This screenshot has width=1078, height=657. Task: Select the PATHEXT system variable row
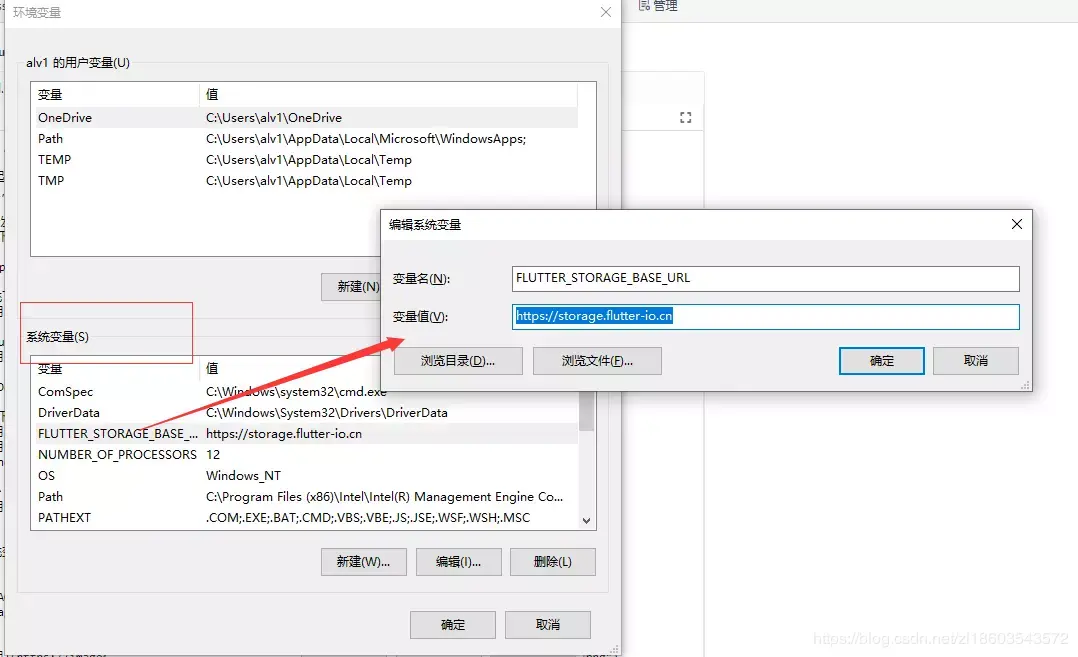307,517
